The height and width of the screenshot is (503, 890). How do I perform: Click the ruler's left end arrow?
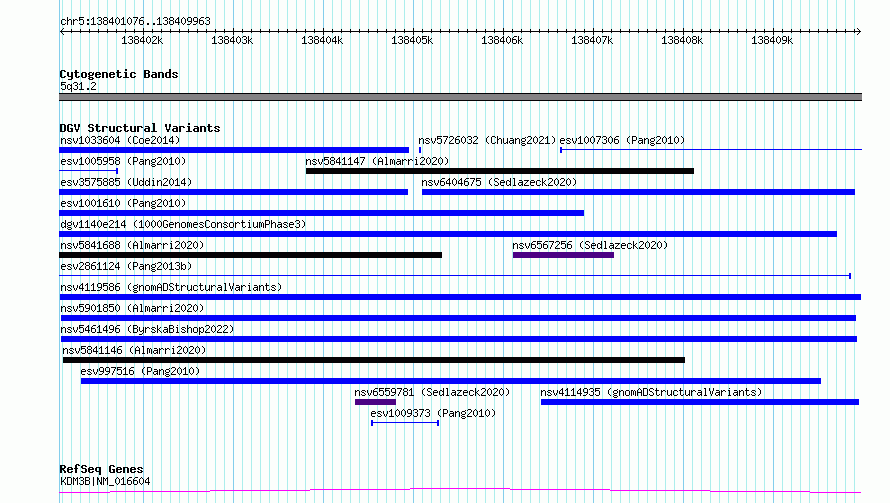(x=62, y=31)
